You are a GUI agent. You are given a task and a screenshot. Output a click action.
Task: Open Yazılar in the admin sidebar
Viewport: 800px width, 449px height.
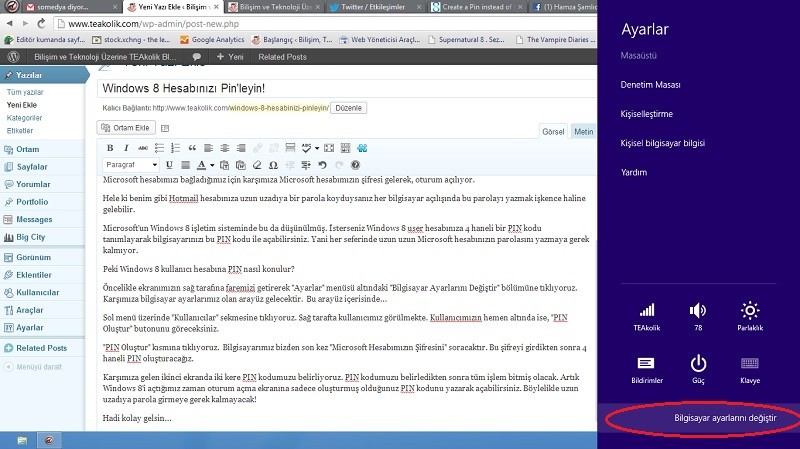(x=43, y=75)
